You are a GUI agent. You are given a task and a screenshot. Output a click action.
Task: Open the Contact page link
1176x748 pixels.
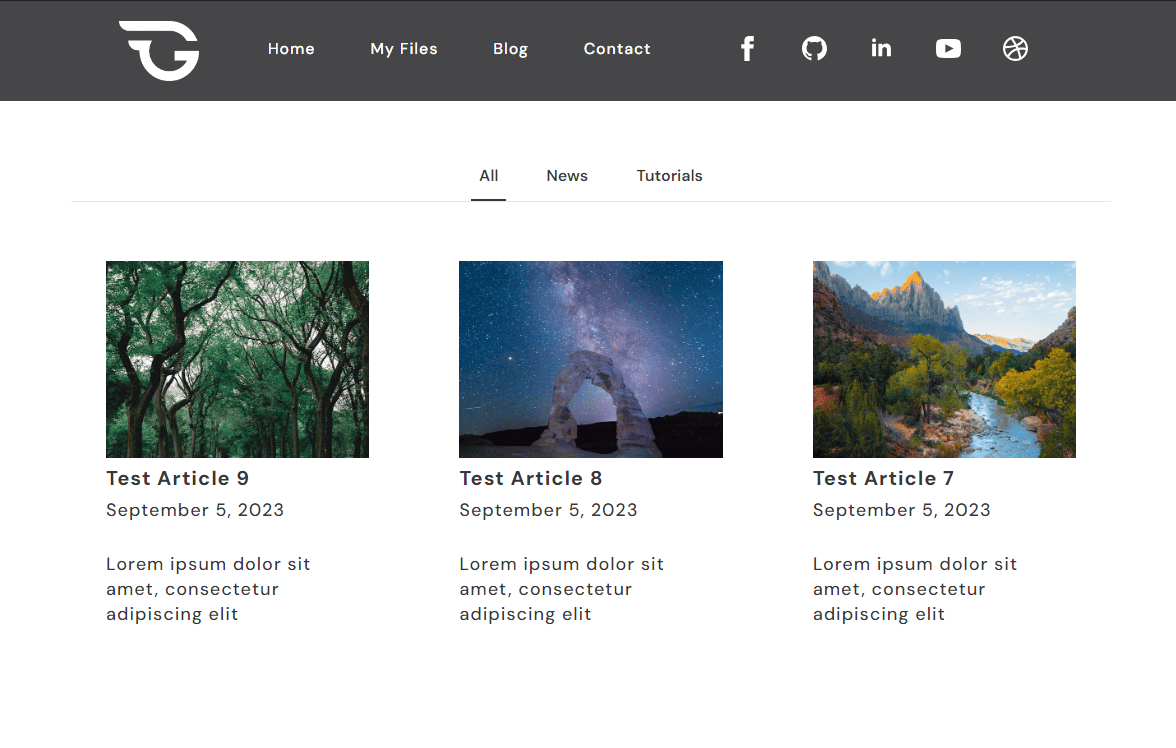[617, 49]
